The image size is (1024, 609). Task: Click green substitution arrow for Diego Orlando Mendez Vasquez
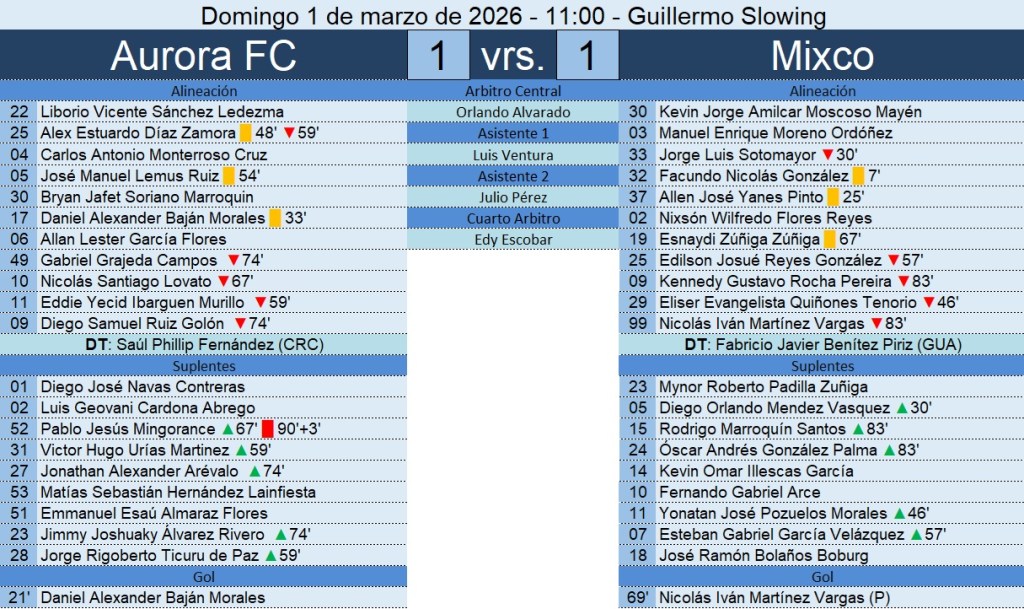901,408
